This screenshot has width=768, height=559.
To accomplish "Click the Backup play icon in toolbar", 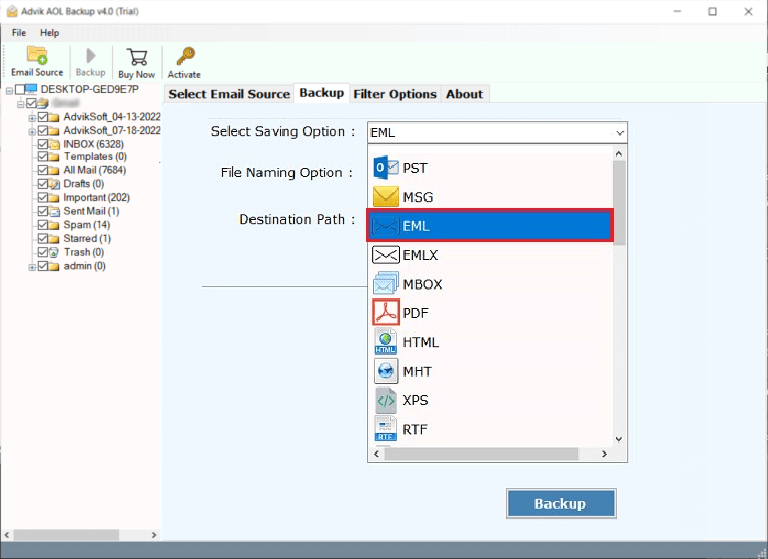I will click(x=91, y=55).
